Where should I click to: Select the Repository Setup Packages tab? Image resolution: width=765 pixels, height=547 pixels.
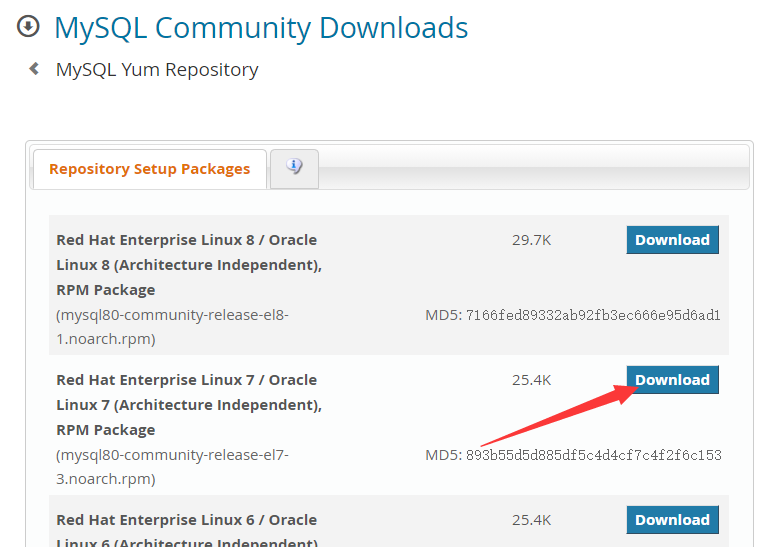click(150, 169)
